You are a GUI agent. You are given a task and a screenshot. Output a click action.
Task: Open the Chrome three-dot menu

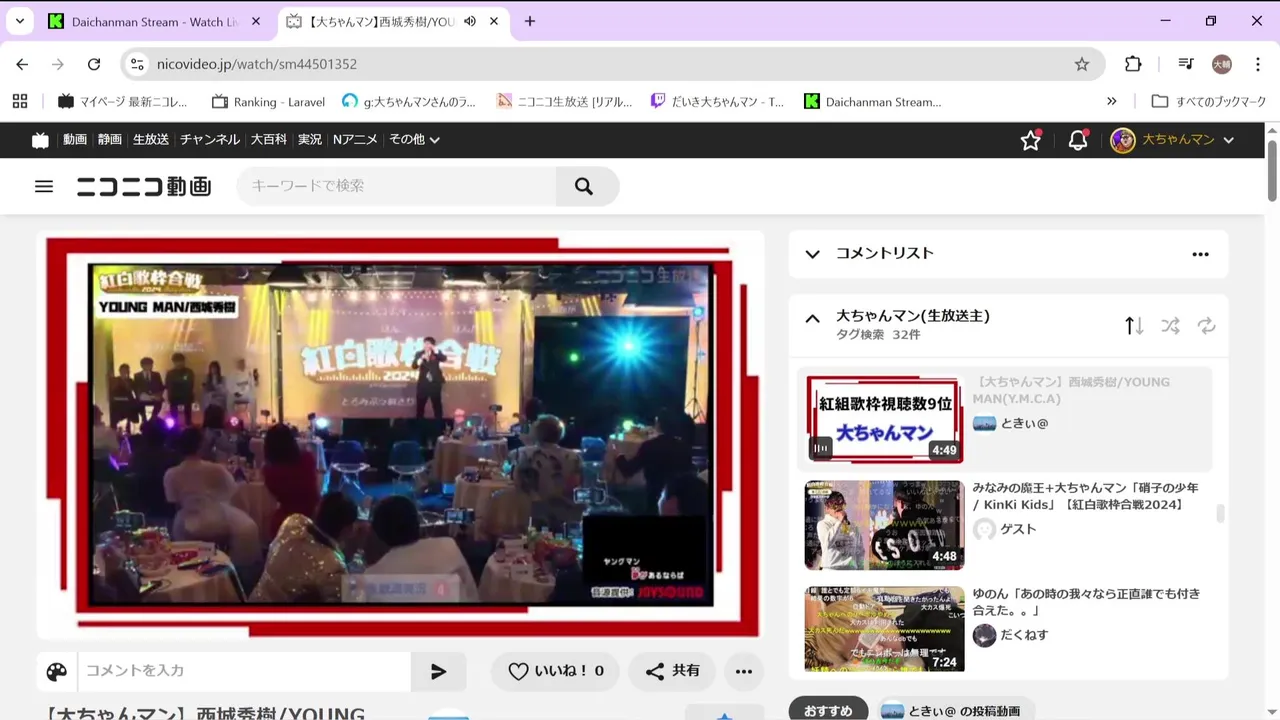(x=1257, y=64)
